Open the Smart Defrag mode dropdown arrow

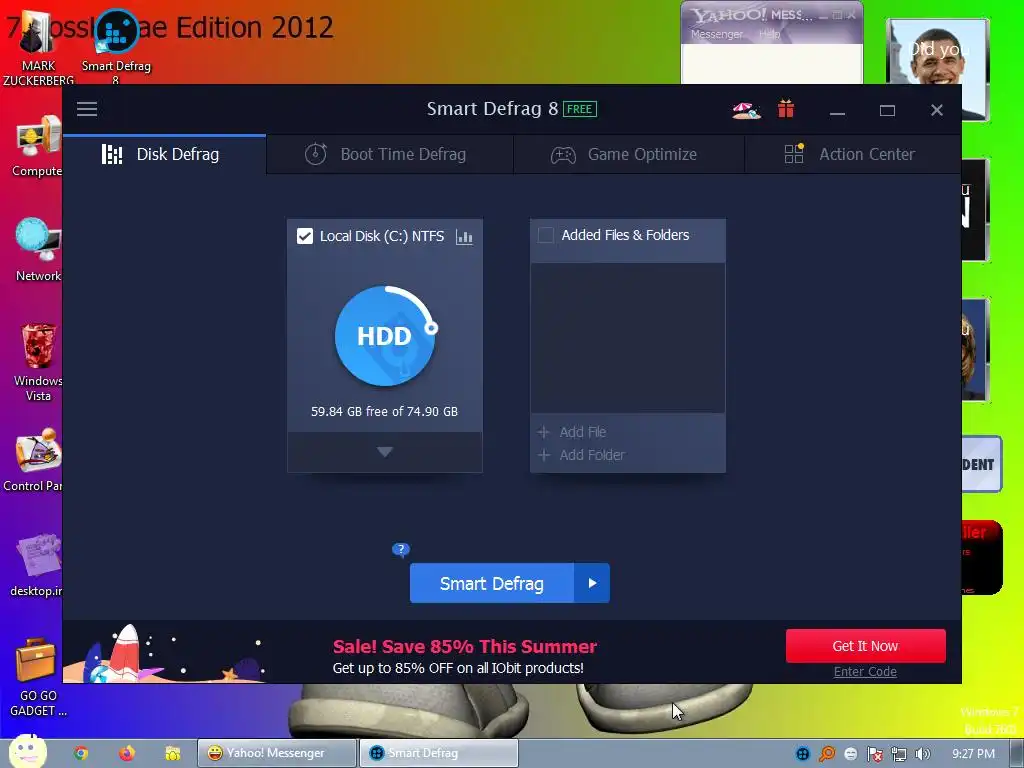(592, 583)
